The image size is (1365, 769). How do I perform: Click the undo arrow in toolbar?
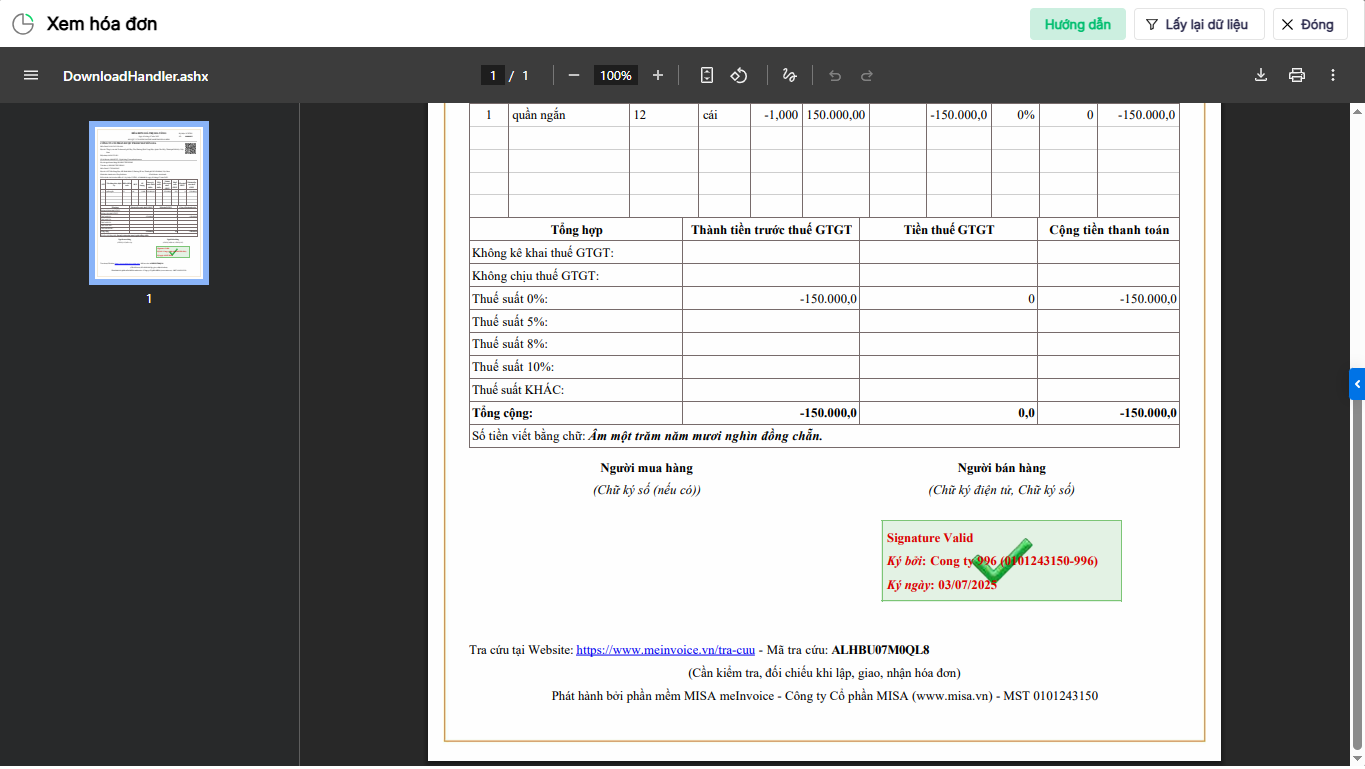pos(835,76)
